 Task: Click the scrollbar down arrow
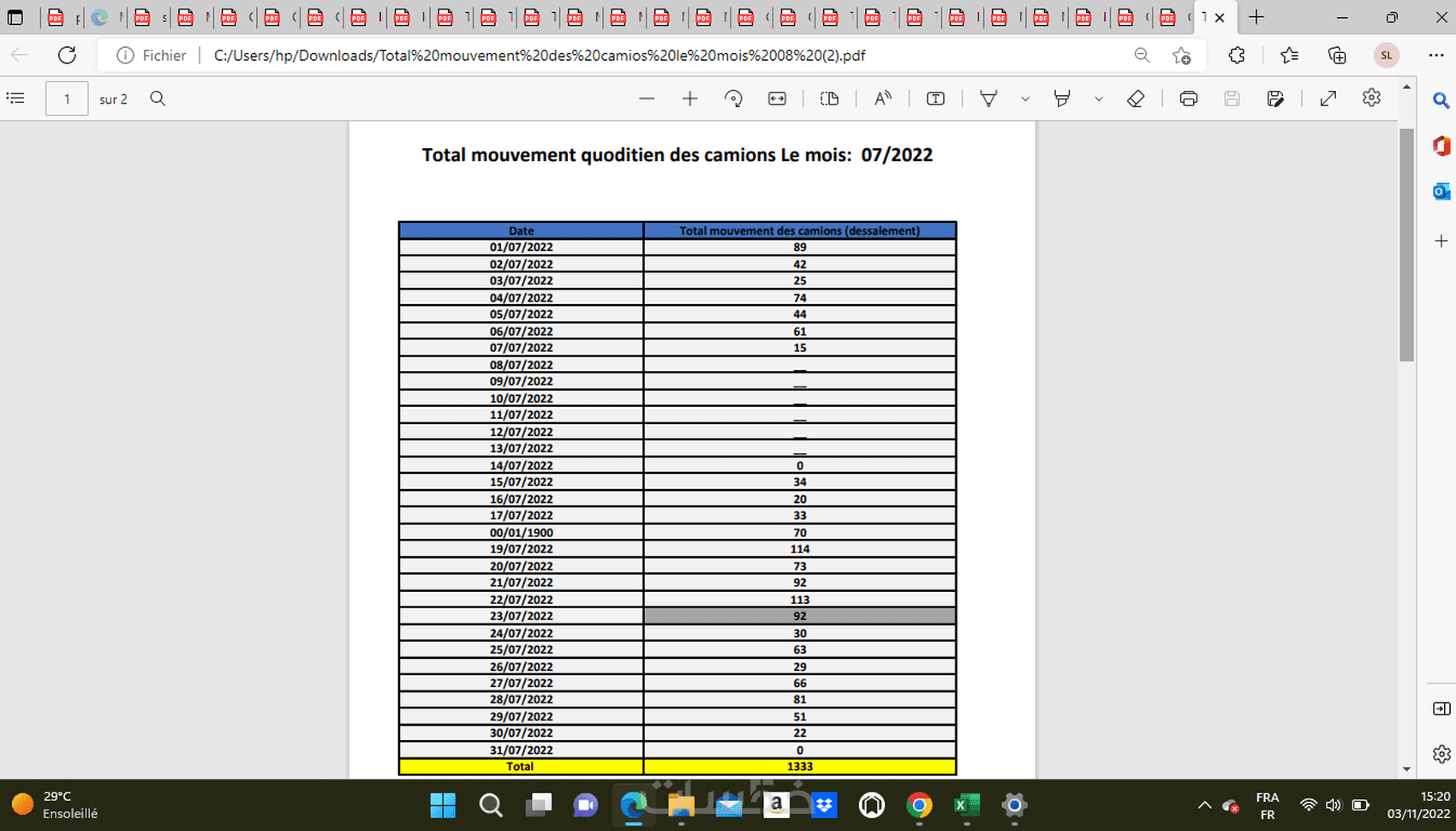(x=1406, y=769)
